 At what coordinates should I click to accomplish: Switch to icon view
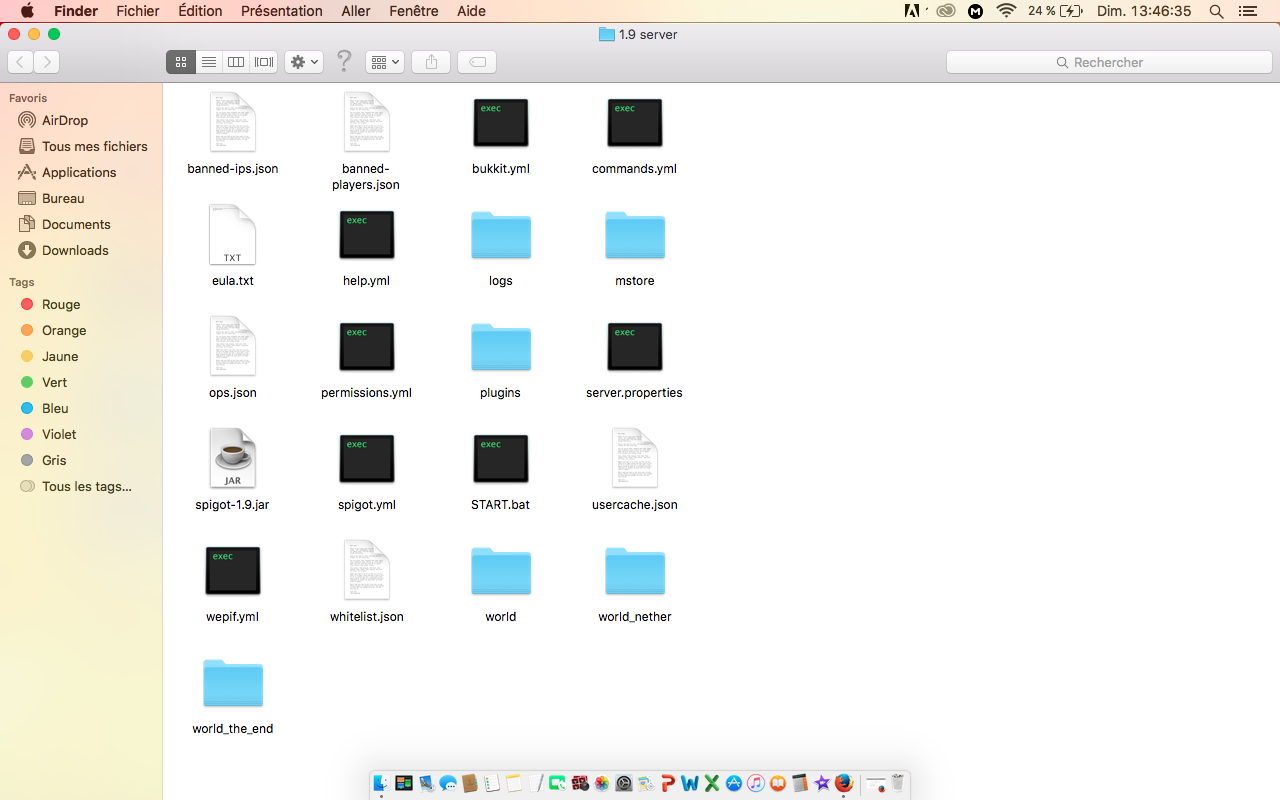(x=180, y=62)
